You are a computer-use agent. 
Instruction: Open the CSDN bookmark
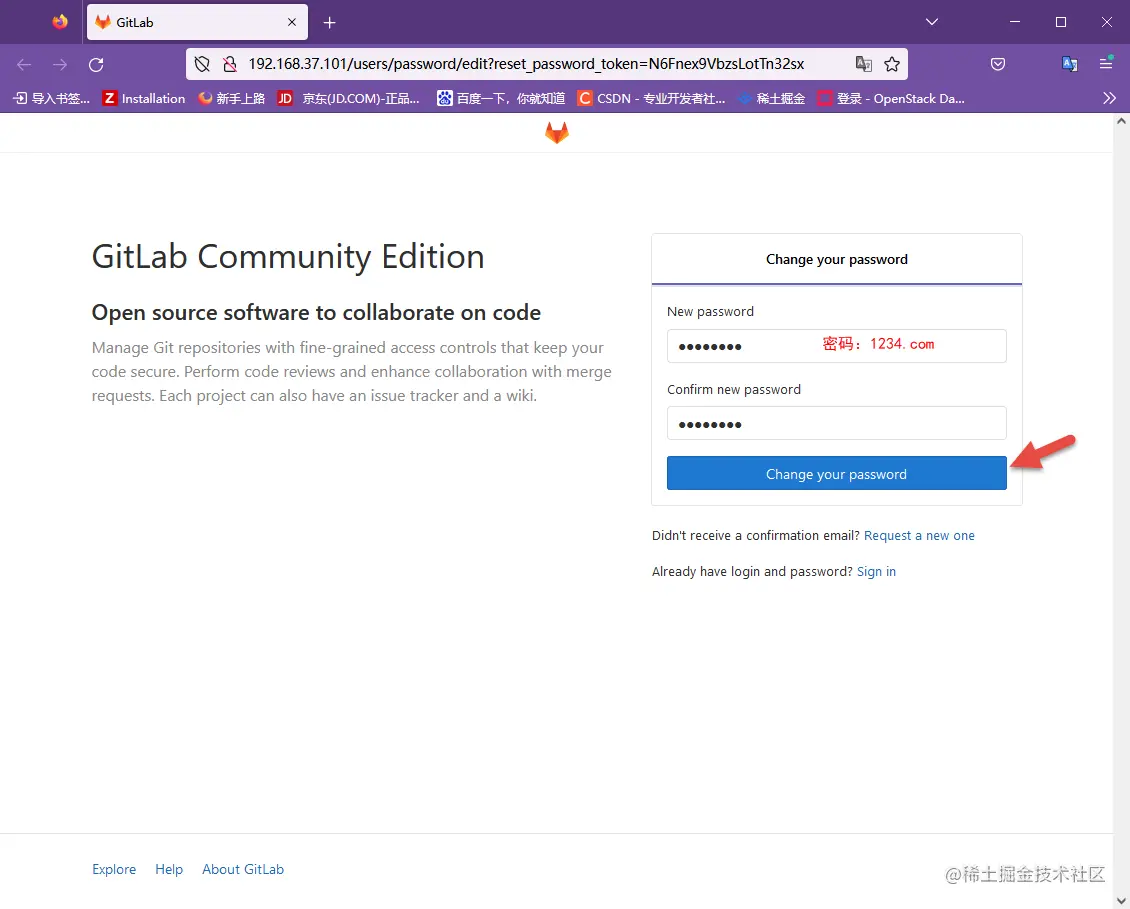coord(651,99)
